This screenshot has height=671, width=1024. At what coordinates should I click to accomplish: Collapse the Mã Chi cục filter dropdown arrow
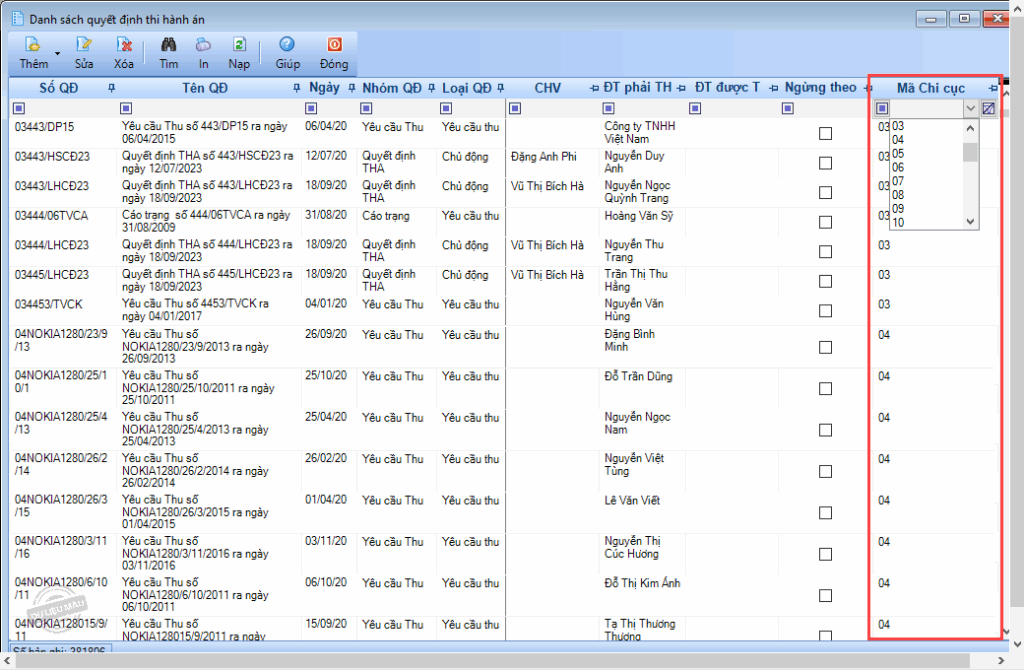970,108
